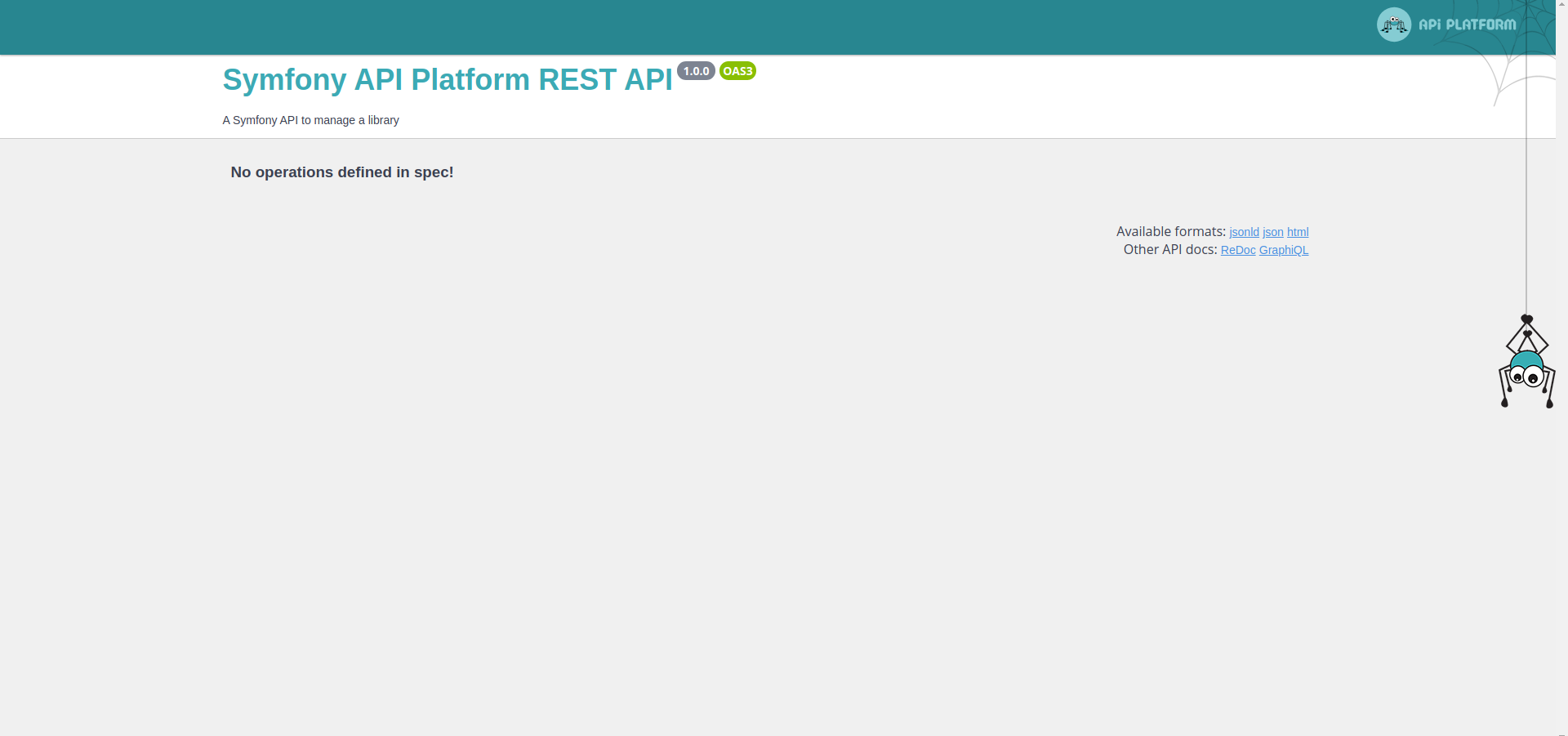Screen dimensions: 1568x736
Task: Click the OAS3 specification badge
Action: [737, 70]
